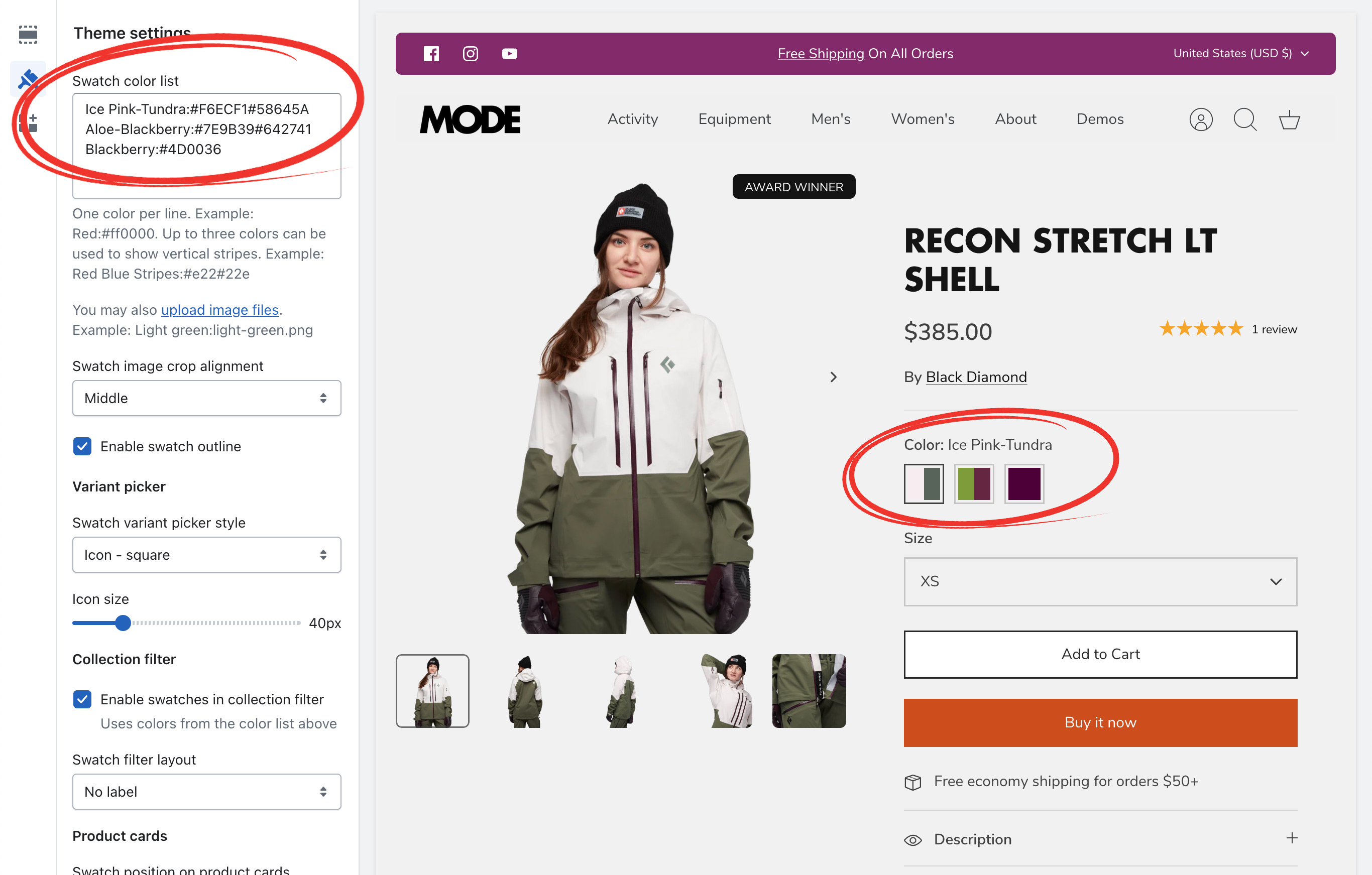1372x875 pixels.
Task: Expand the XS size selector
Action: (1100, 582)
